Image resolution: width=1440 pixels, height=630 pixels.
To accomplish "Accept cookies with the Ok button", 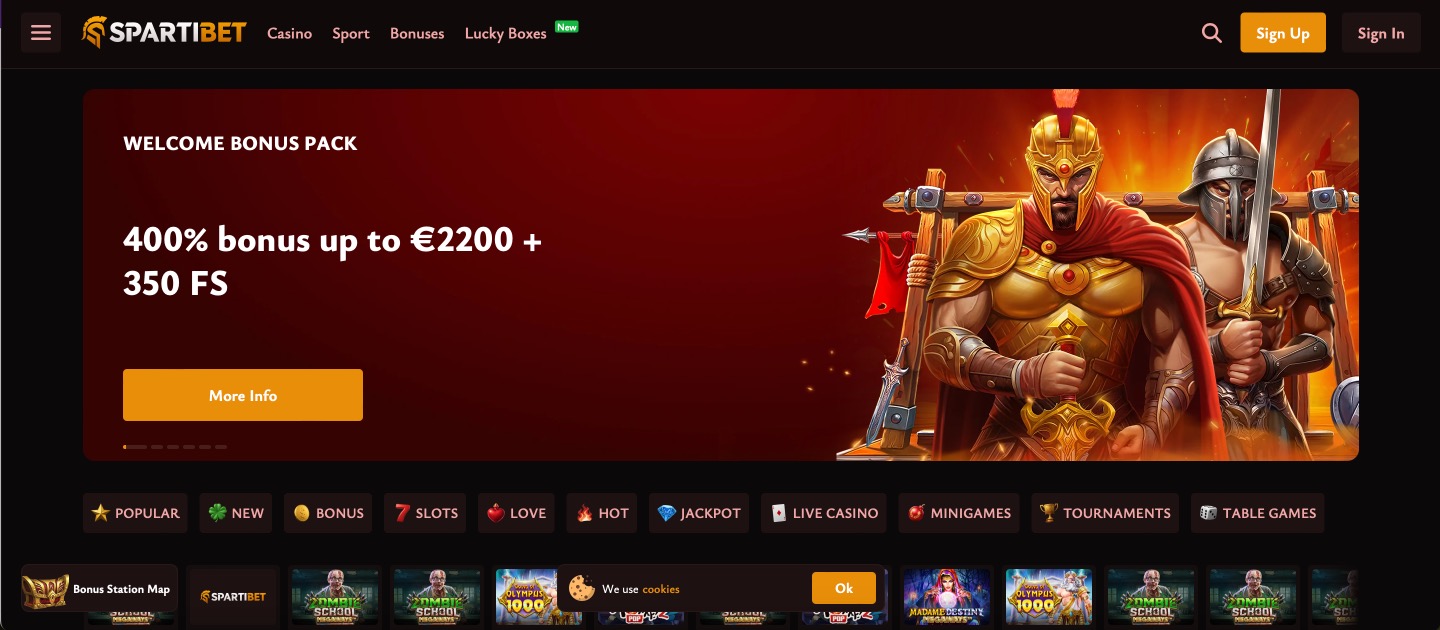I will tap(844, 588).
